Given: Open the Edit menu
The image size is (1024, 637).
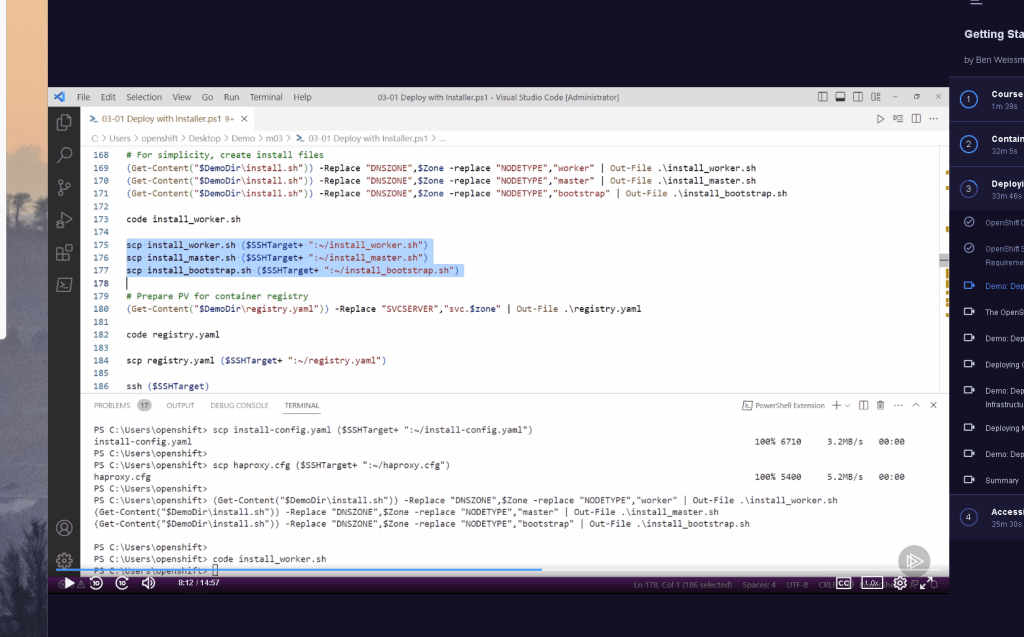Looking at the screenshot, I should (108, 97).
